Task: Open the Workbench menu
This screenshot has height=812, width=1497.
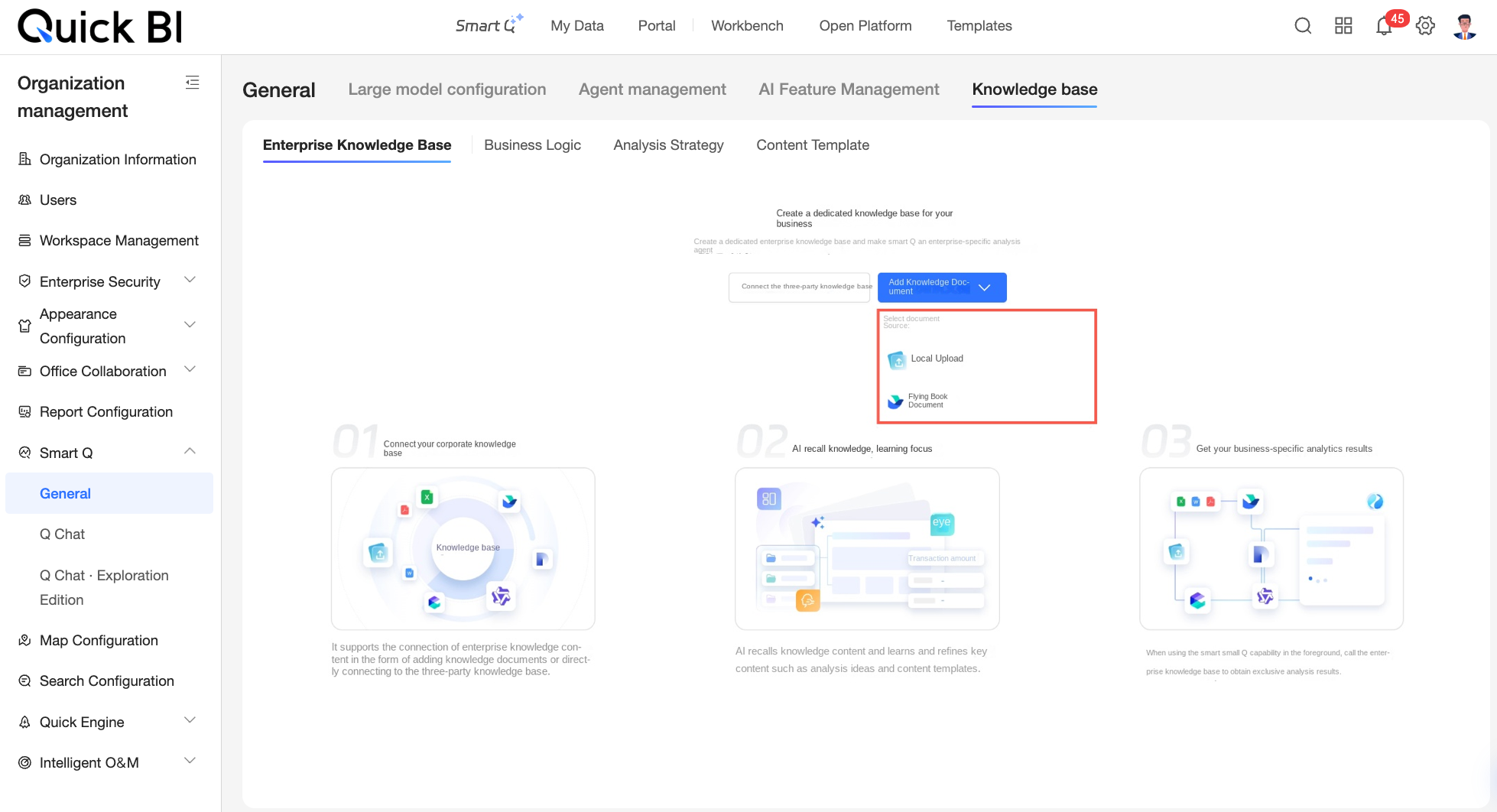Action: [747, 26]
